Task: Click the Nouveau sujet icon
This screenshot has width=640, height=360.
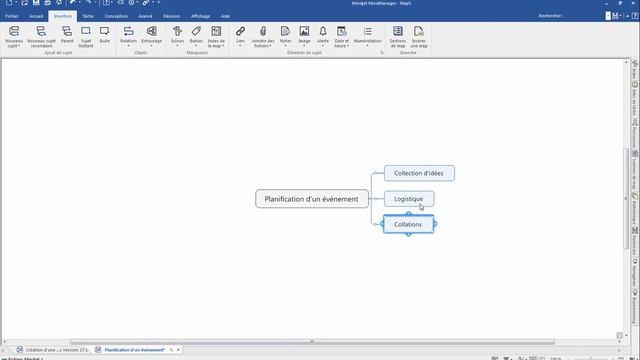Action: (14, 31)
